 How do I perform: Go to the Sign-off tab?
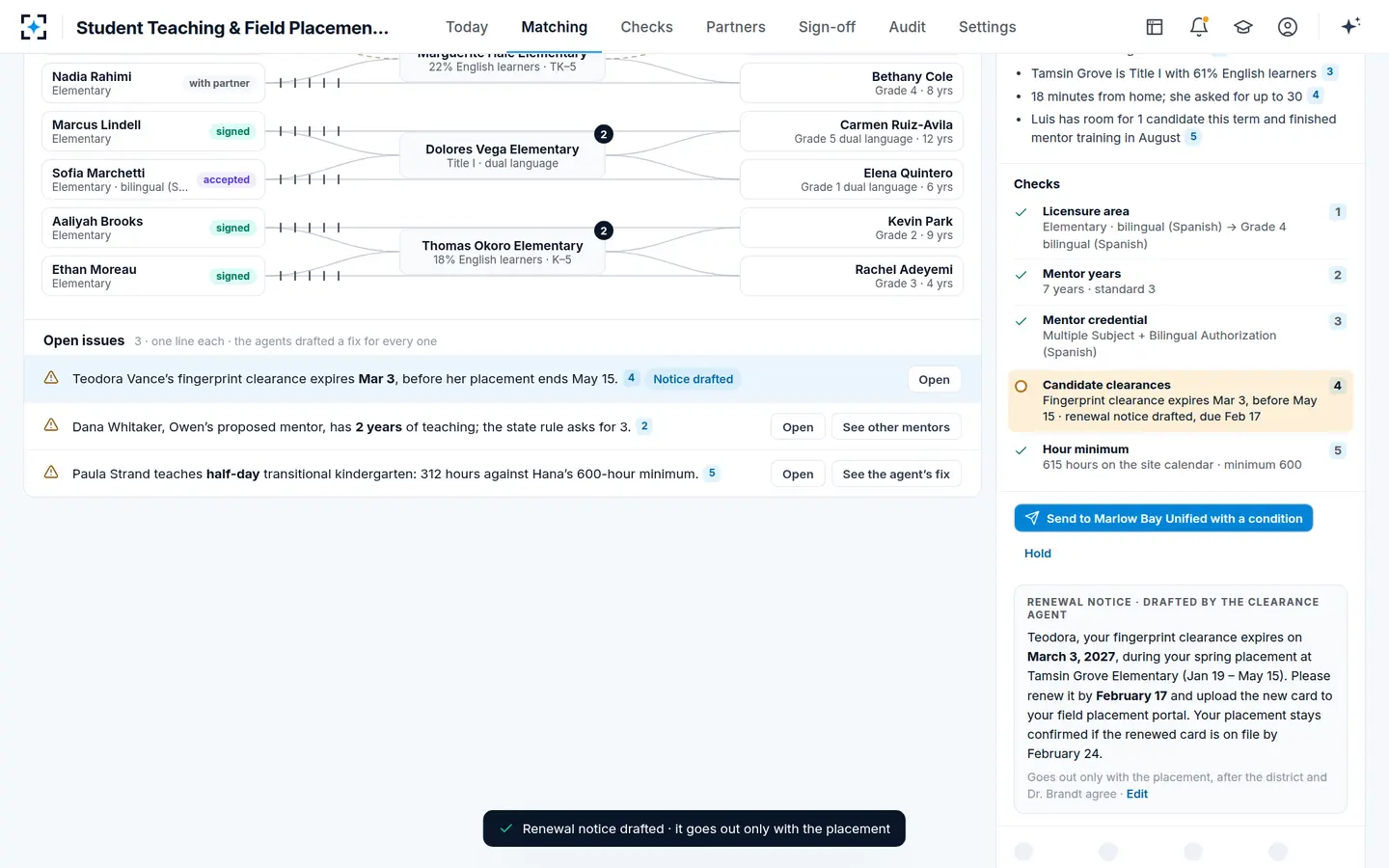[827, 27]
